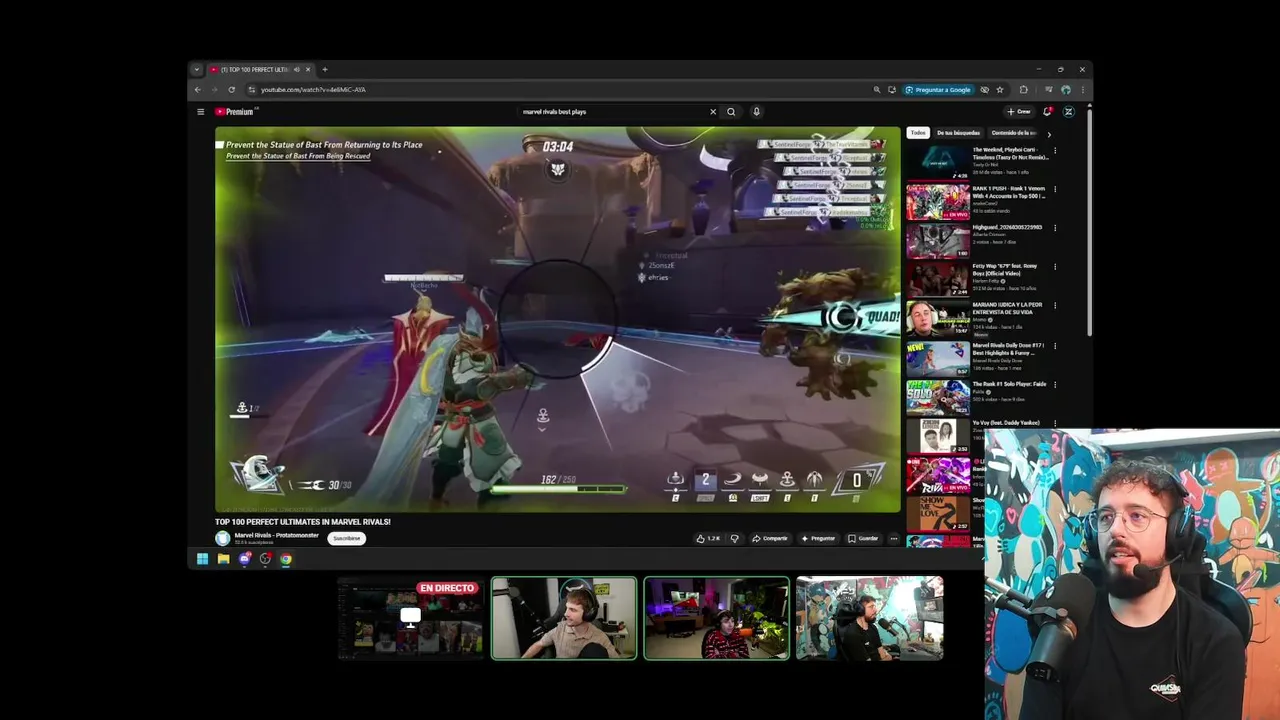This screenshot has height=720, width=1280.
Task: Open options for Fetty Wap 679 video
Action: coord(1054,267)
